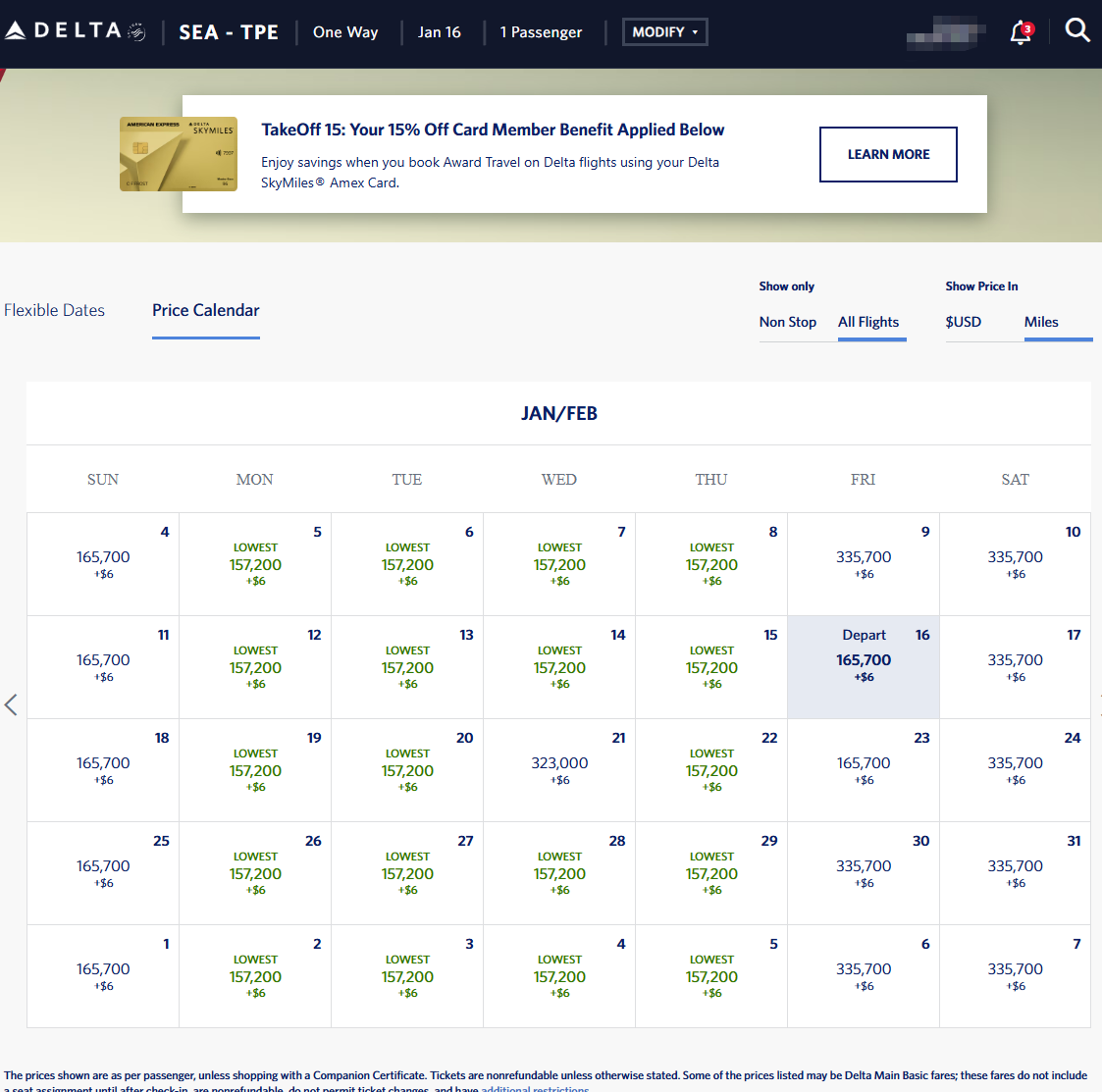This screenshot has width=1102, height=1092.
Task: Select January 11 fare 165,700
Action: pyautogui.click(x=103, y=667)
